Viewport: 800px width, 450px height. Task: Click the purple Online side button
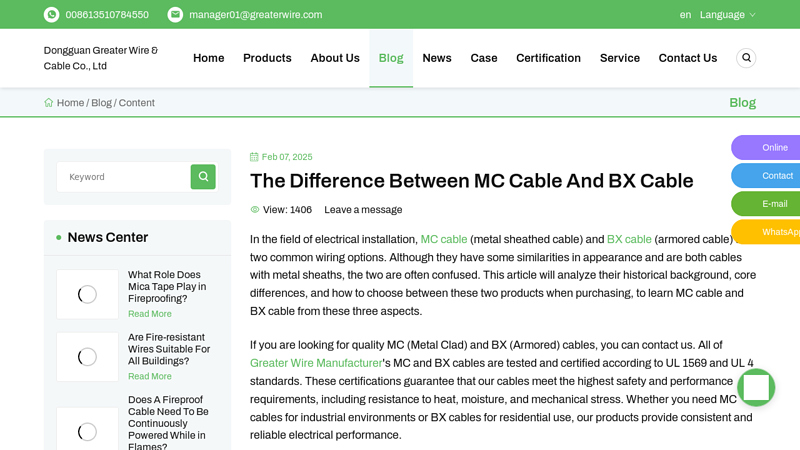pos(766,147)
